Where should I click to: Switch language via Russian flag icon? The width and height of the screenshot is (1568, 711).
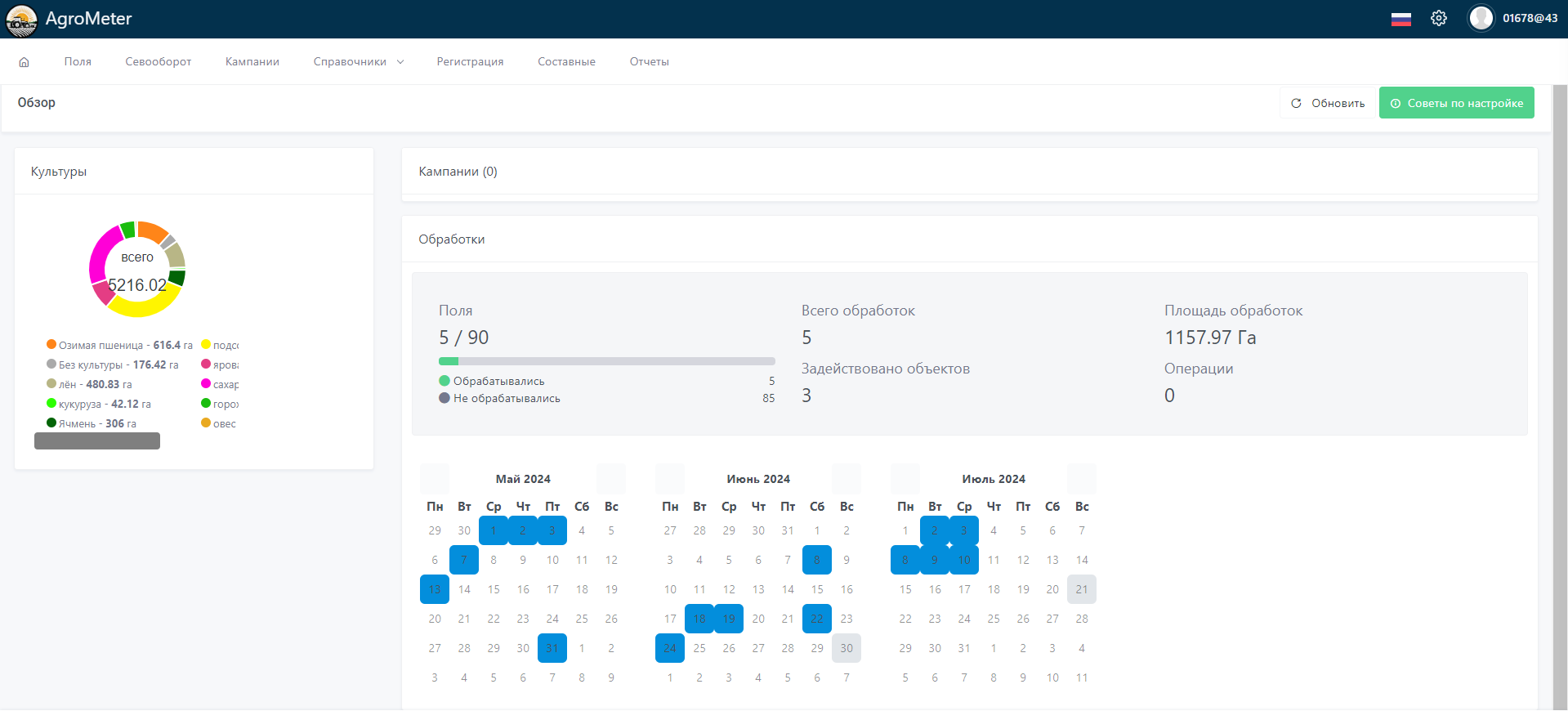coord(1400,19)
